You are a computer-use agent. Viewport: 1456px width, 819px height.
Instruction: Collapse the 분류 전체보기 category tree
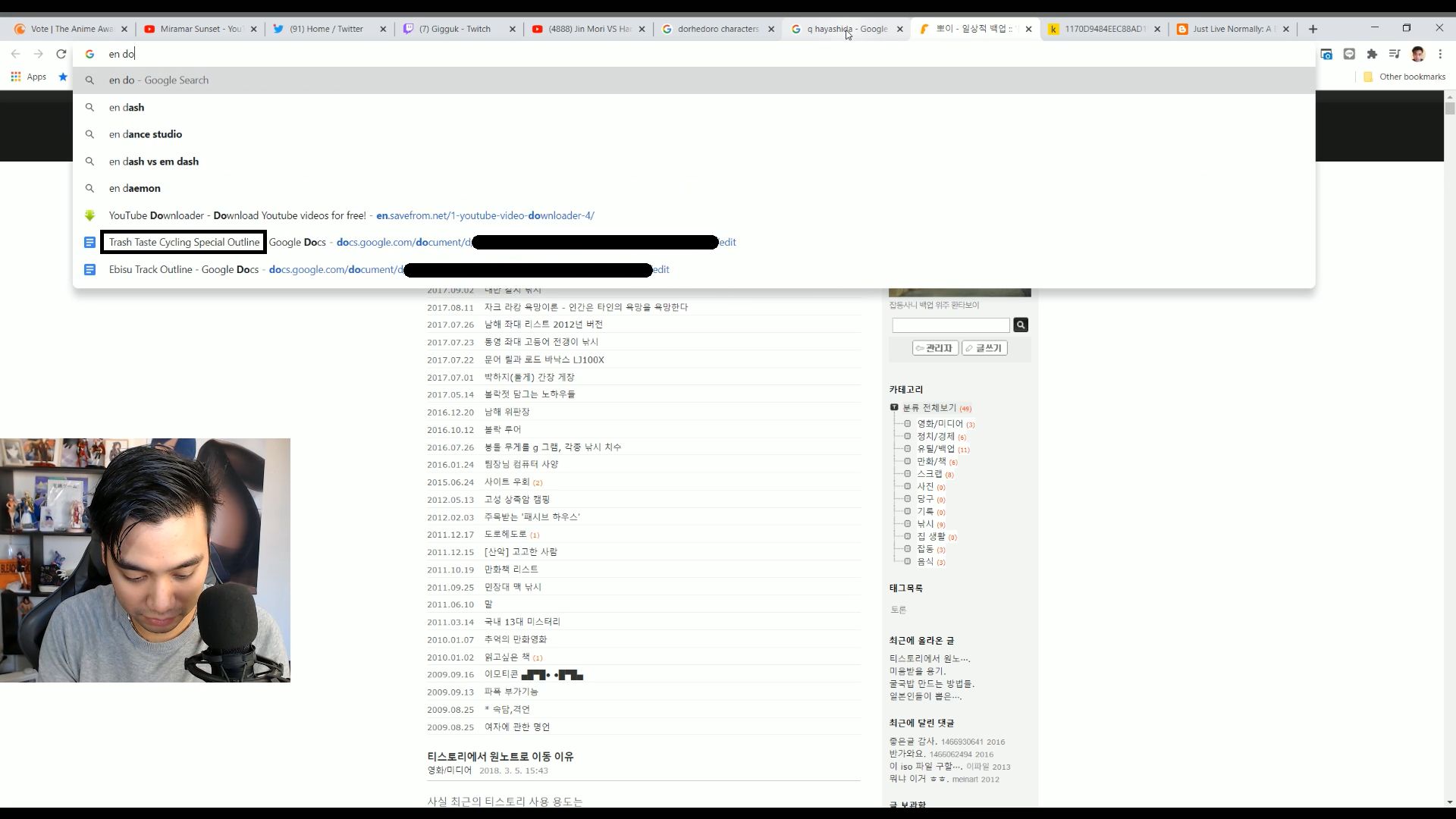pyautogui.click(x=894, y=407)
